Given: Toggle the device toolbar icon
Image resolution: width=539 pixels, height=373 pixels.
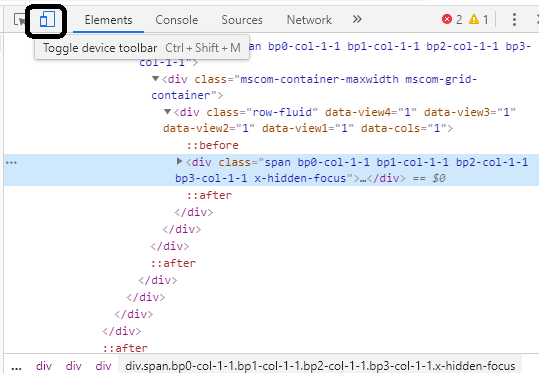Looking at the screenshot, I should point(47,19).
